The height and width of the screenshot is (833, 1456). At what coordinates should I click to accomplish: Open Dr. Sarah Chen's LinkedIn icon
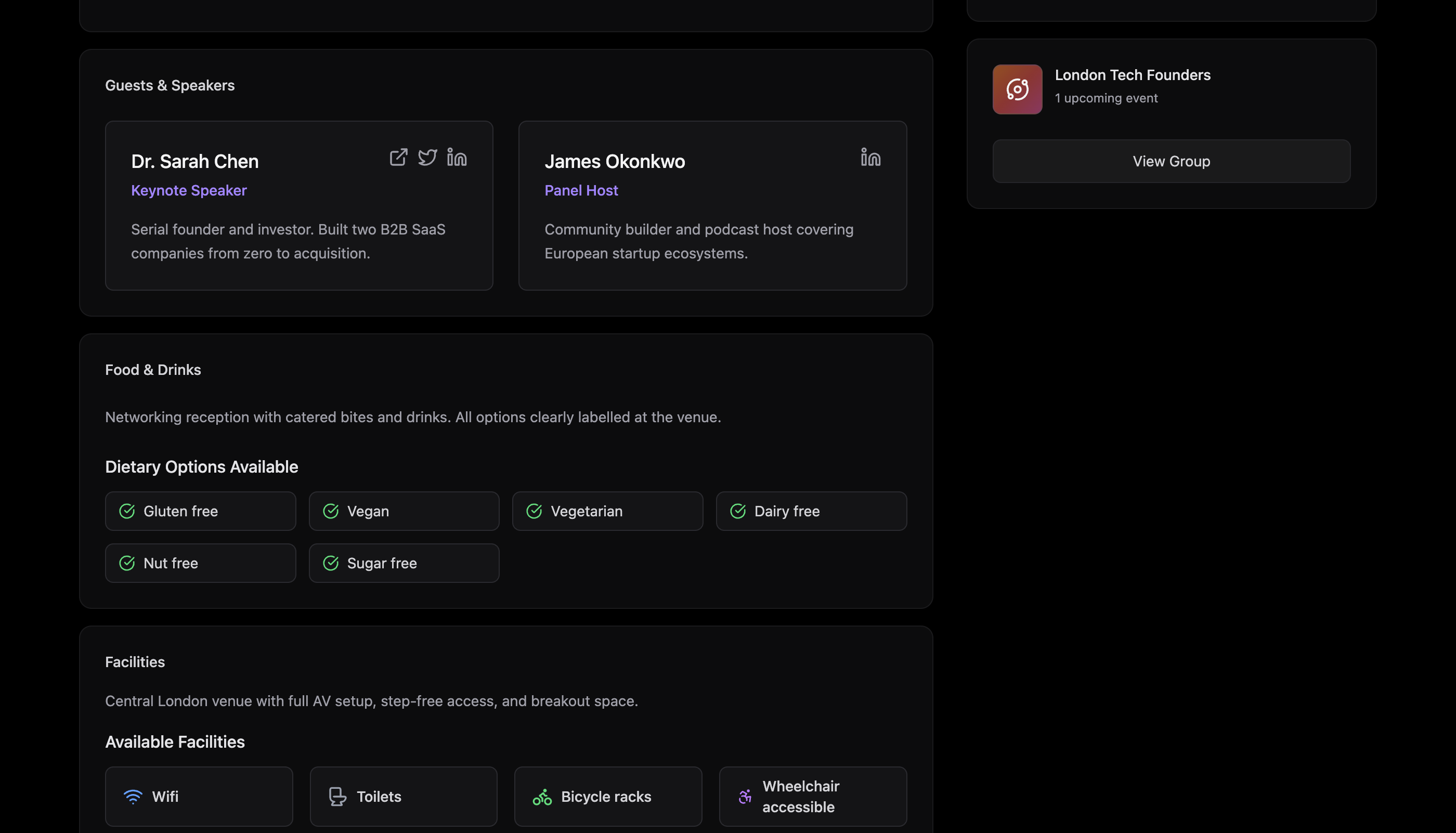click(457, 157)
